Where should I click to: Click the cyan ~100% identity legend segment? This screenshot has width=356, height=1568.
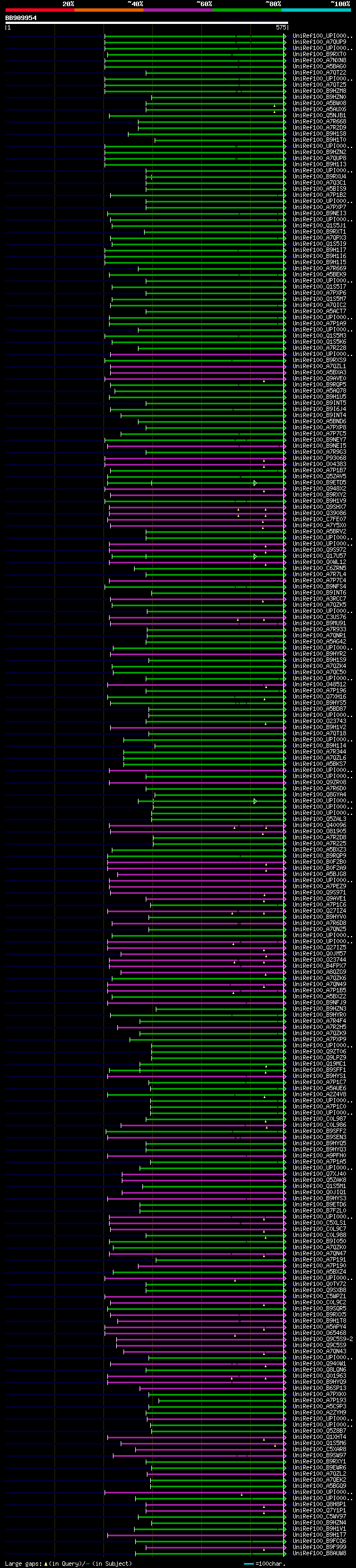[317, 10]
